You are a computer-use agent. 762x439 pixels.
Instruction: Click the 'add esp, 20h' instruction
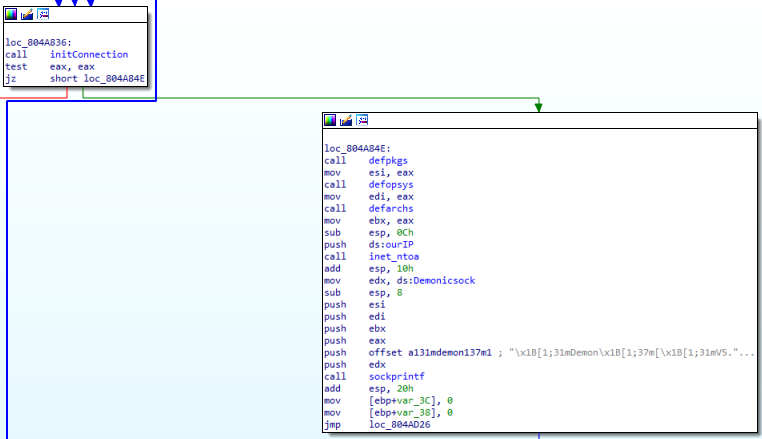pyautogui.click(x=369, y=388)
